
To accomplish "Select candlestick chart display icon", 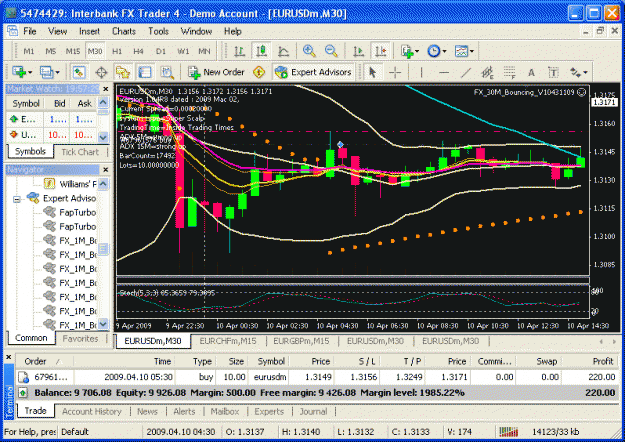I will click(x=261, y=51).
